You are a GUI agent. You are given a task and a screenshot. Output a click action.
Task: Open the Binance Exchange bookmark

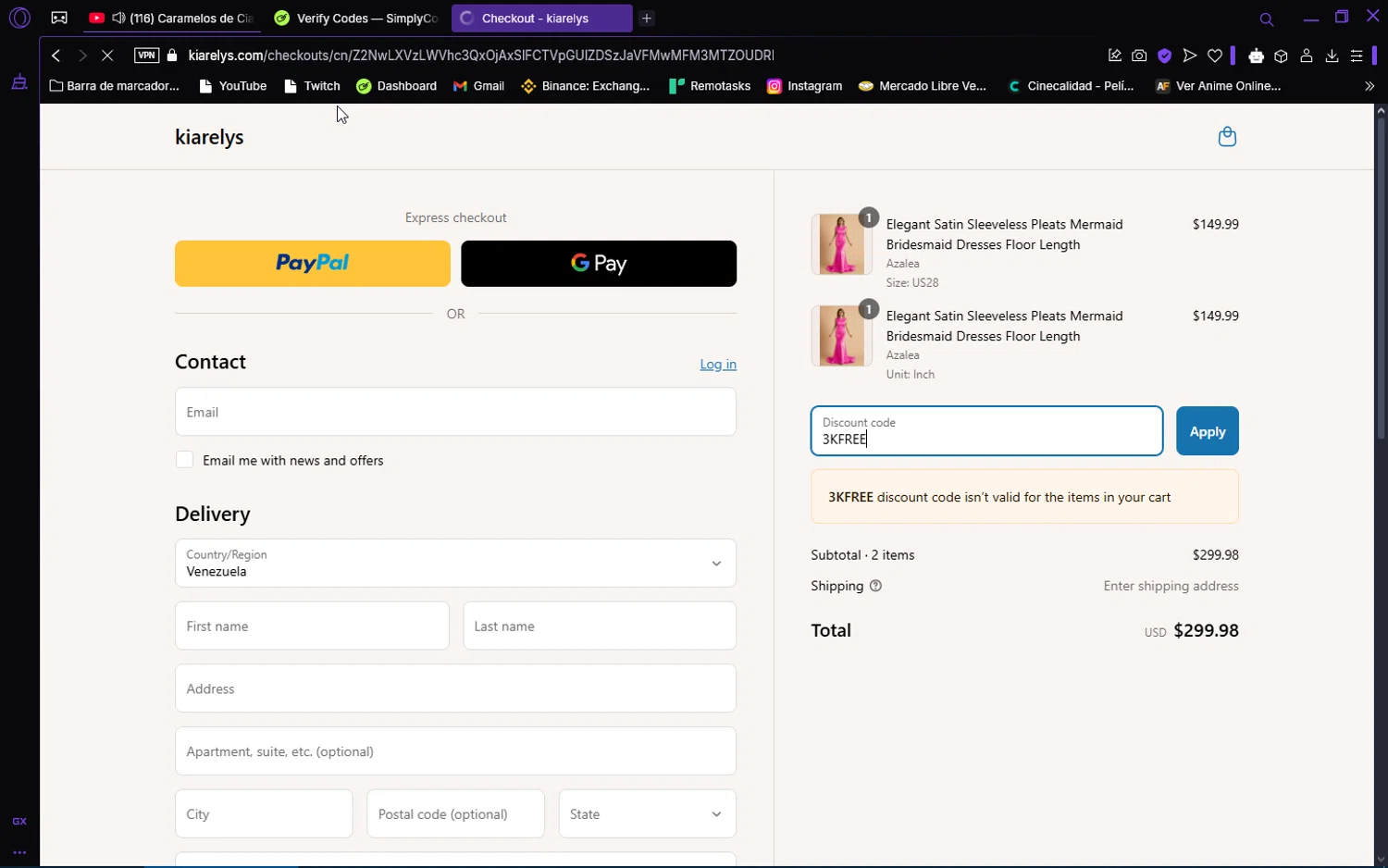586,86
